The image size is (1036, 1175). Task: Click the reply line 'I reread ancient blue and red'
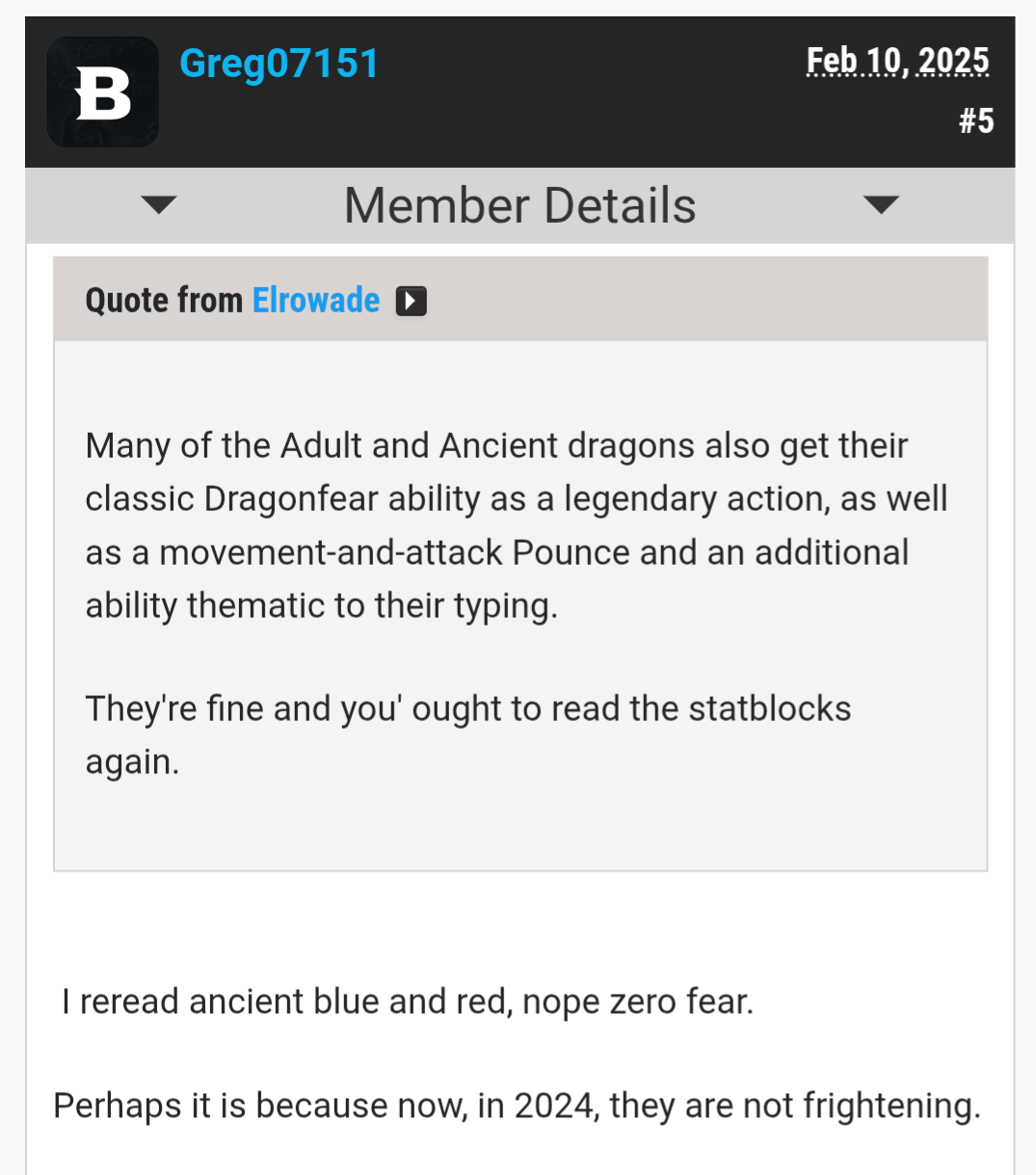coord(408,1001)
